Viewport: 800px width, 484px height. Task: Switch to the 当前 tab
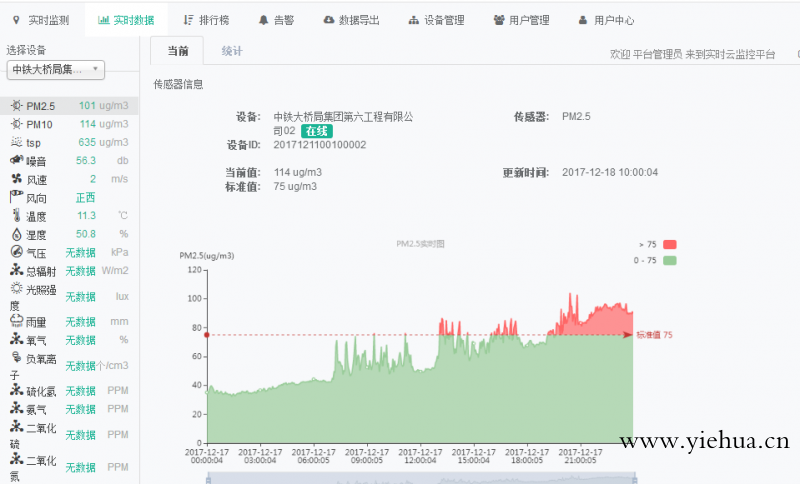point(178,50)
